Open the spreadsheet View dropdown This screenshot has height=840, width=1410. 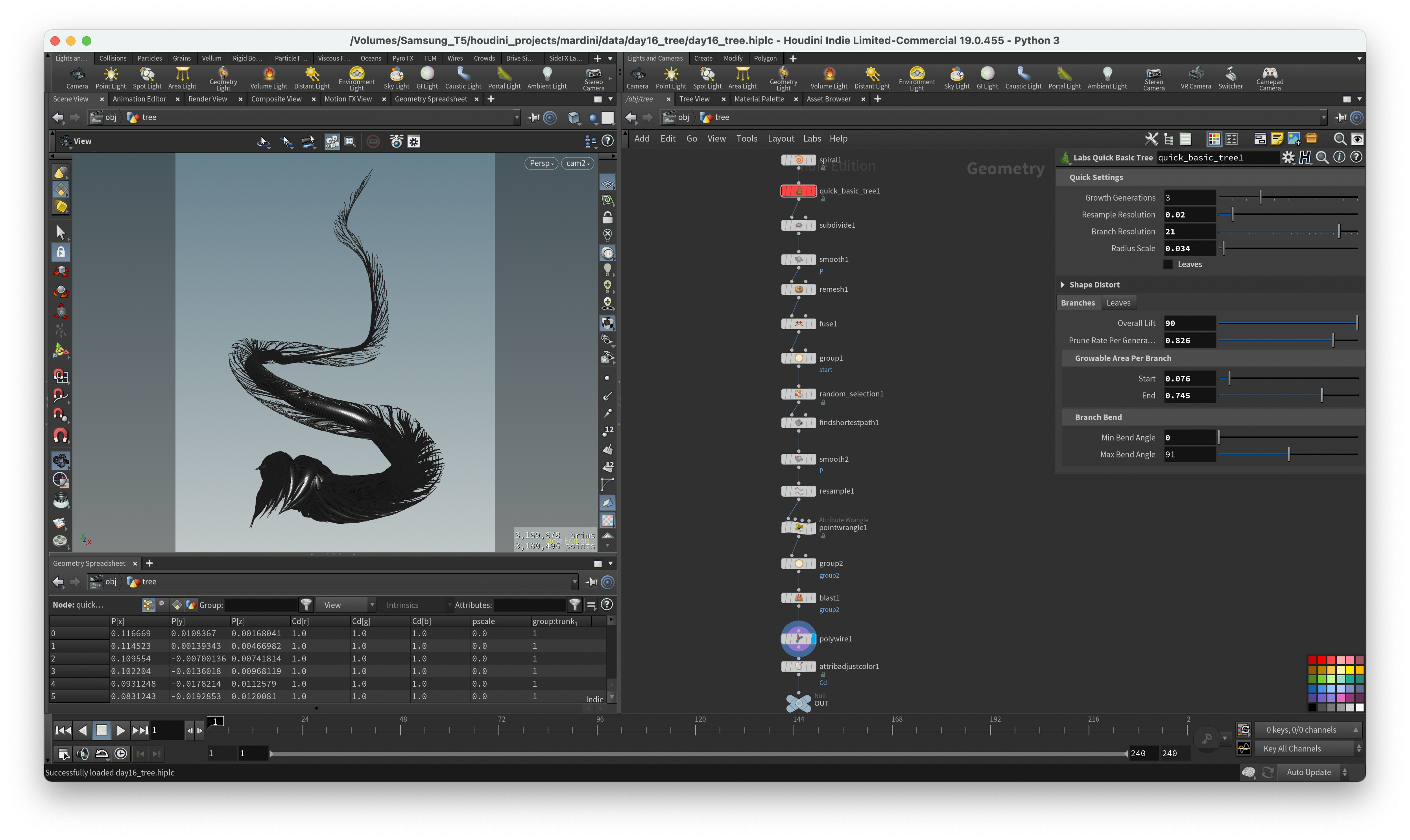(x=345, y=605)
